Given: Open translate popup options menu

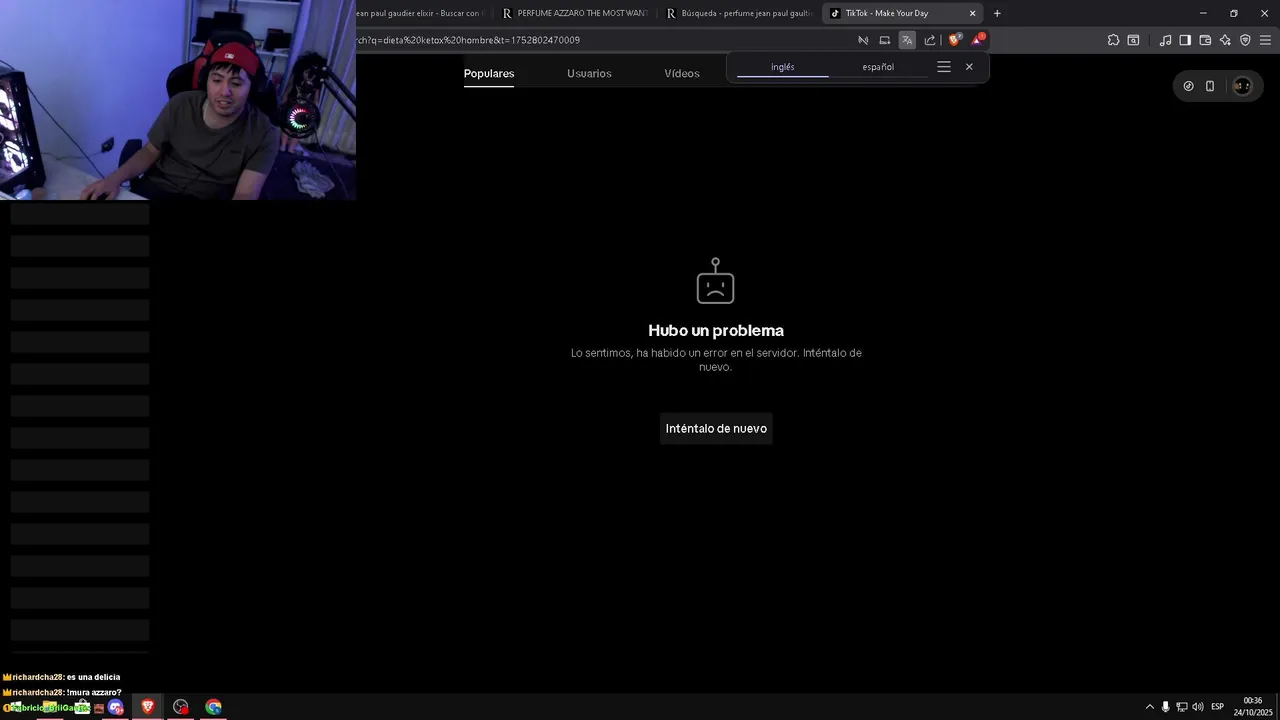Looking at the screenshot, I should [x=944, y=67].
